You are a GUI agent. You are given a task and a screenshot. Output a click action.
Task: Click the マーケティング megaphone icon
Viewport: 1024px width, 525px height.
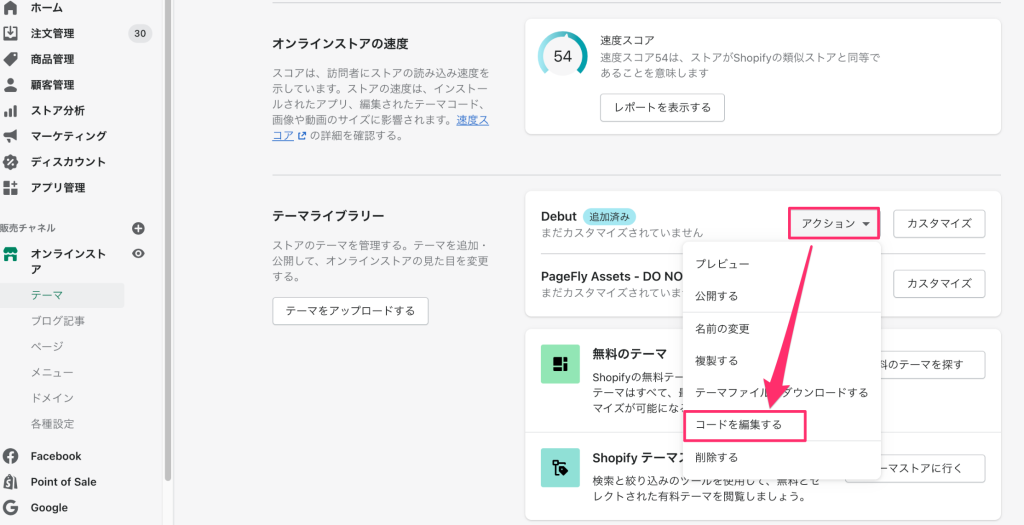10,136
